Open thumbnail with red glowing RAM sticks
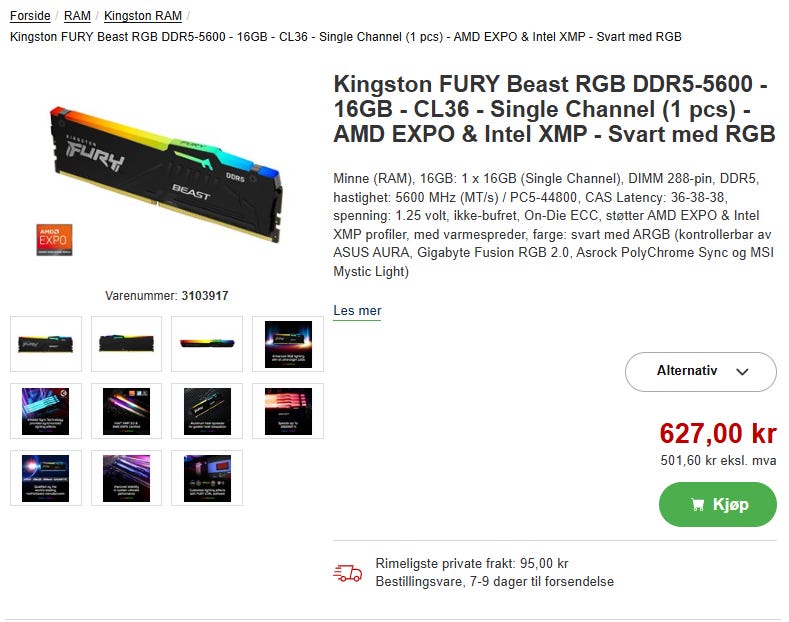Image resolution: width=789 pixels, height=622 pixels. [288, 411]
